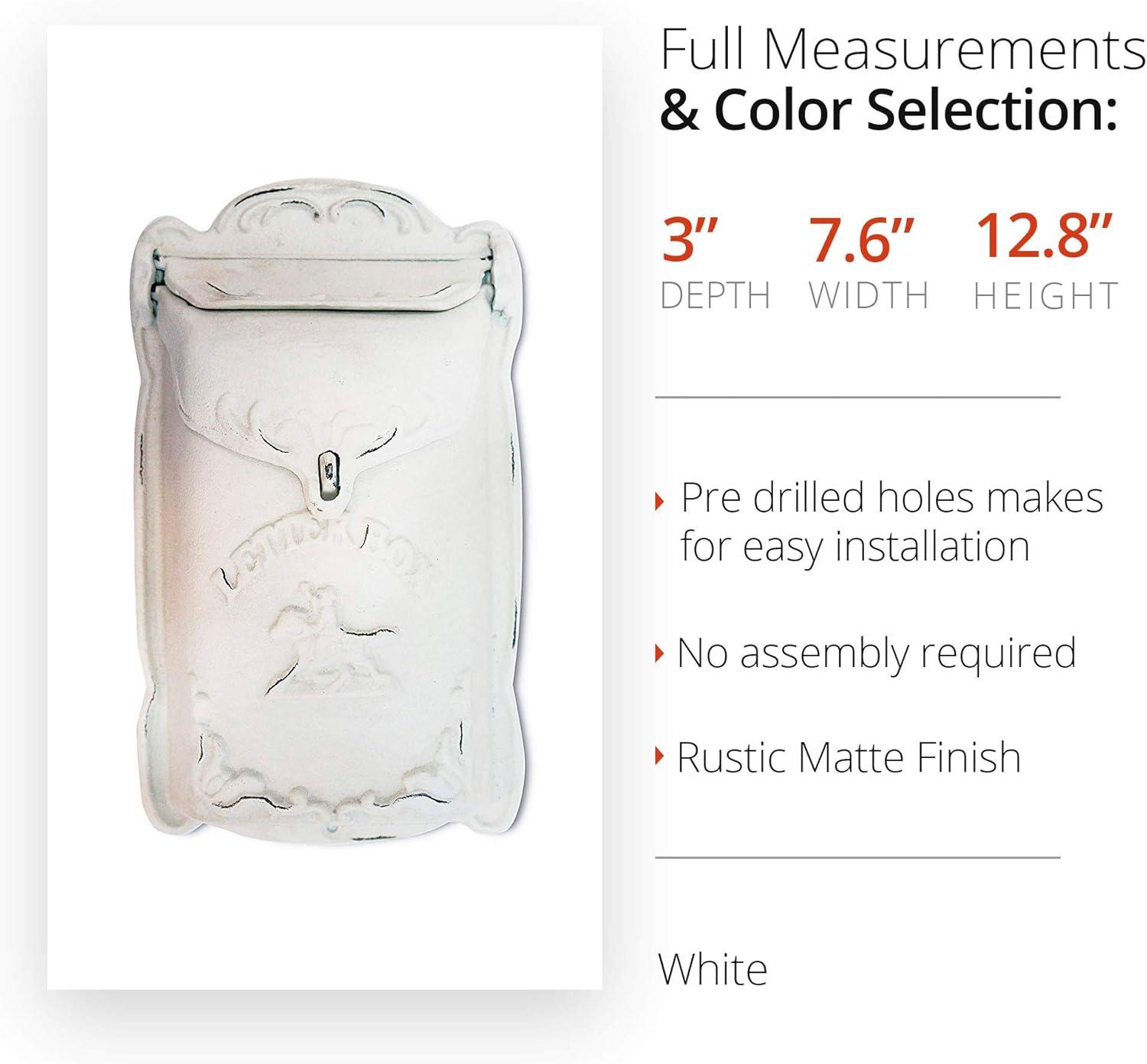Click the embossed Letter Box lettering

coord(320,558)
